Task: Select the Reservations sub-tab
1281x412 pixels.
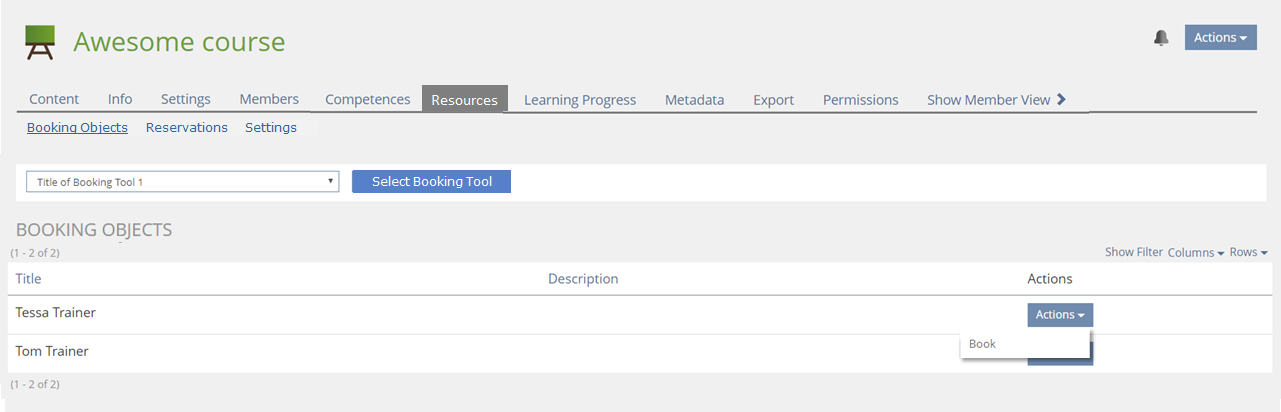Action: [x=187, y=128]
